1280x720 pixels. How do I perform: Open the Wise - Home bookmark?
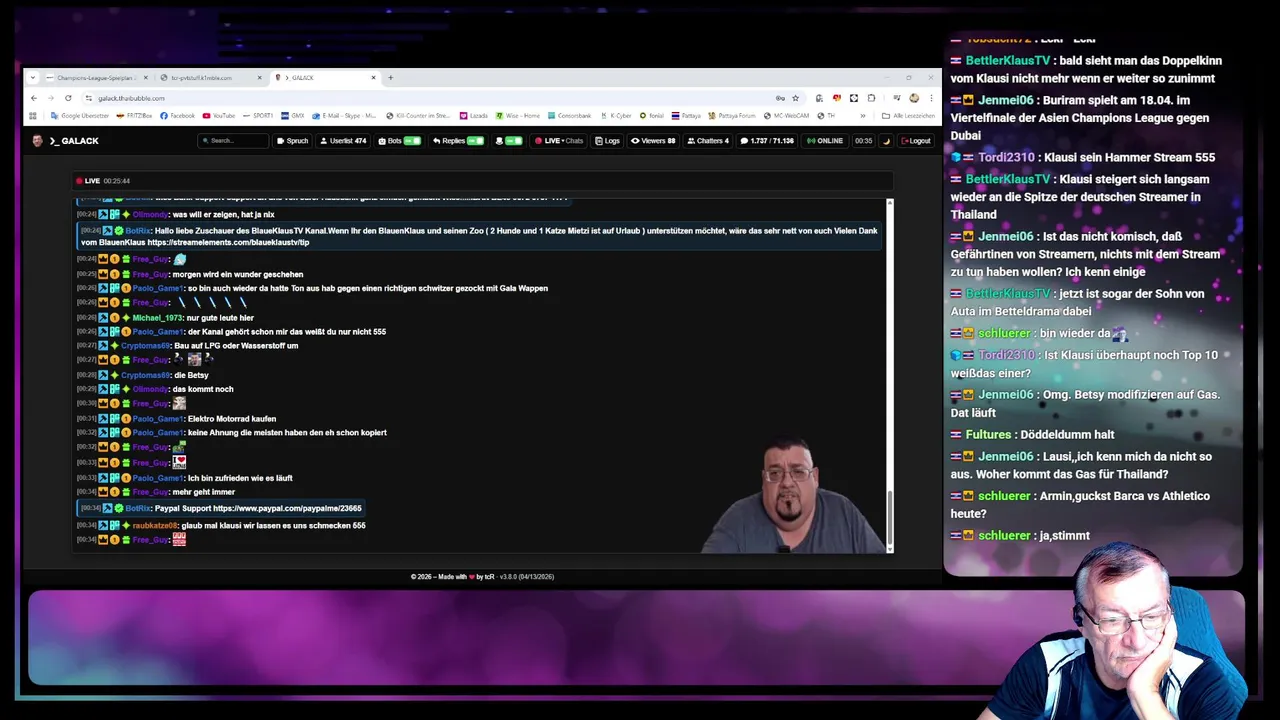coord(518,115)
